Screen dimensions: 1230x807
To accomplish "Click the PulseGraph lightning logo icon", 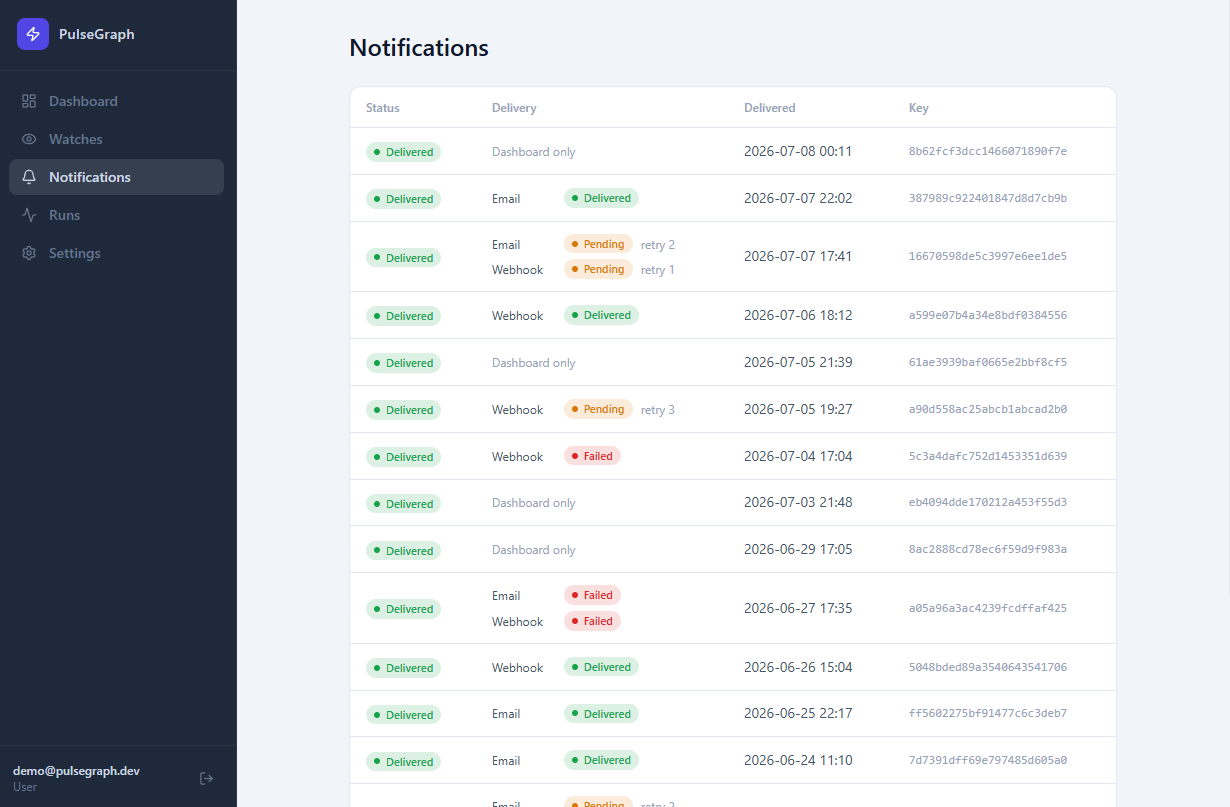I will tap(33, 34).
